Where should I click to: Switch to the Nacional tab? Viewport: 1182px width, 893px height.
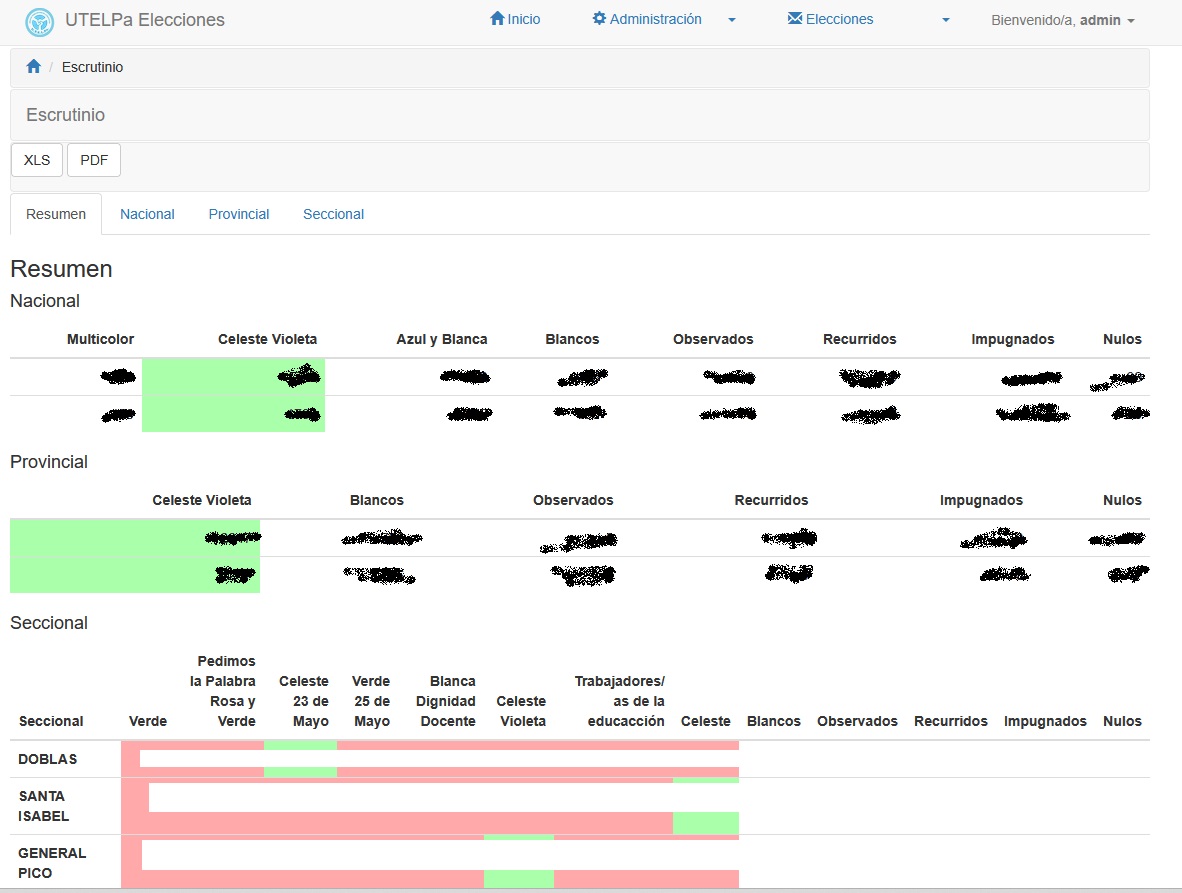click(147, 214)
